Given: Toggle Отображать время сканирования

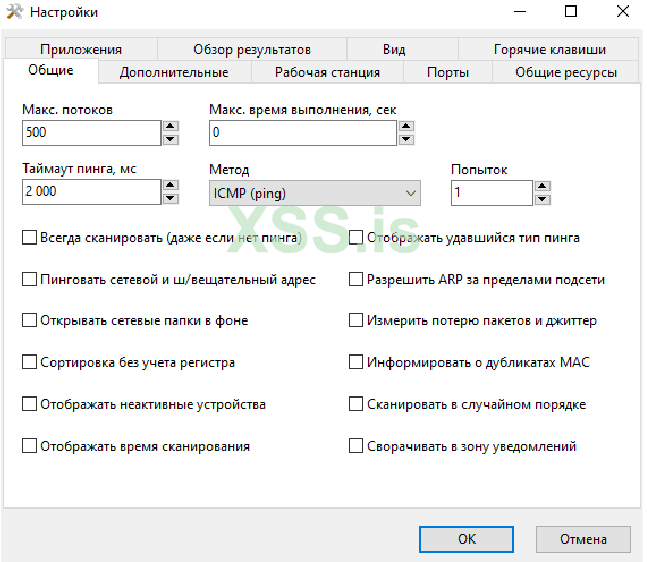Looking at the screenshot, I should (x=29, y=446).
